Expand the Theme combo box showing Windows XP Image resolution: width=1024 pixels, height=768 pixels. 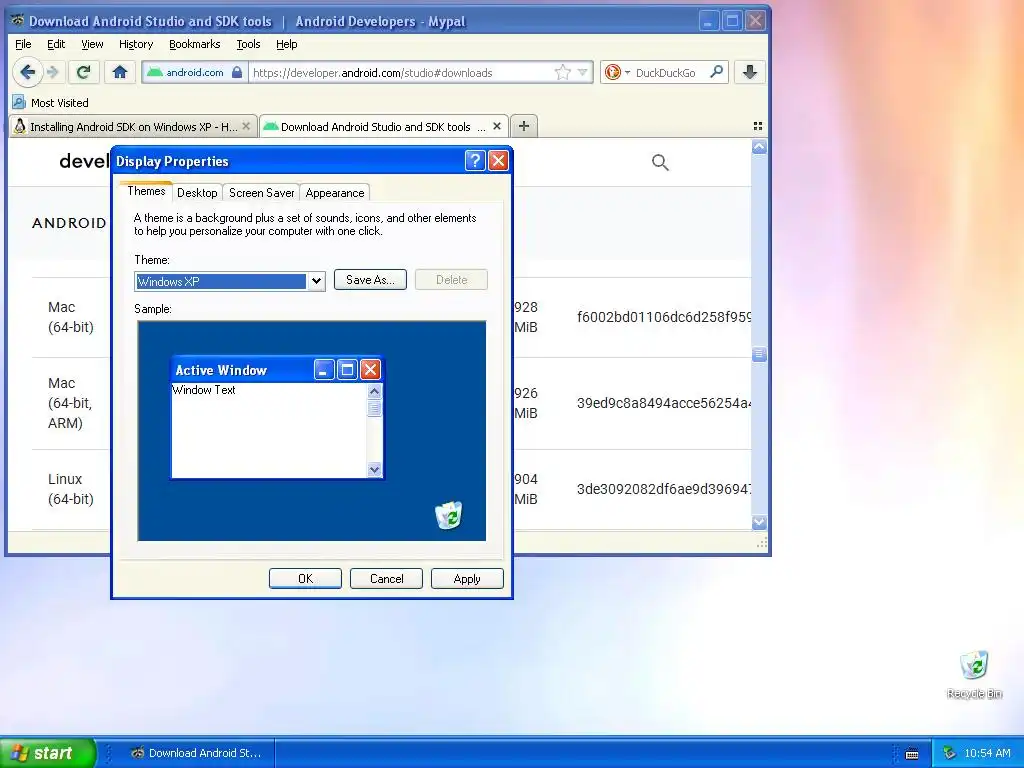[x=316, y=281]
